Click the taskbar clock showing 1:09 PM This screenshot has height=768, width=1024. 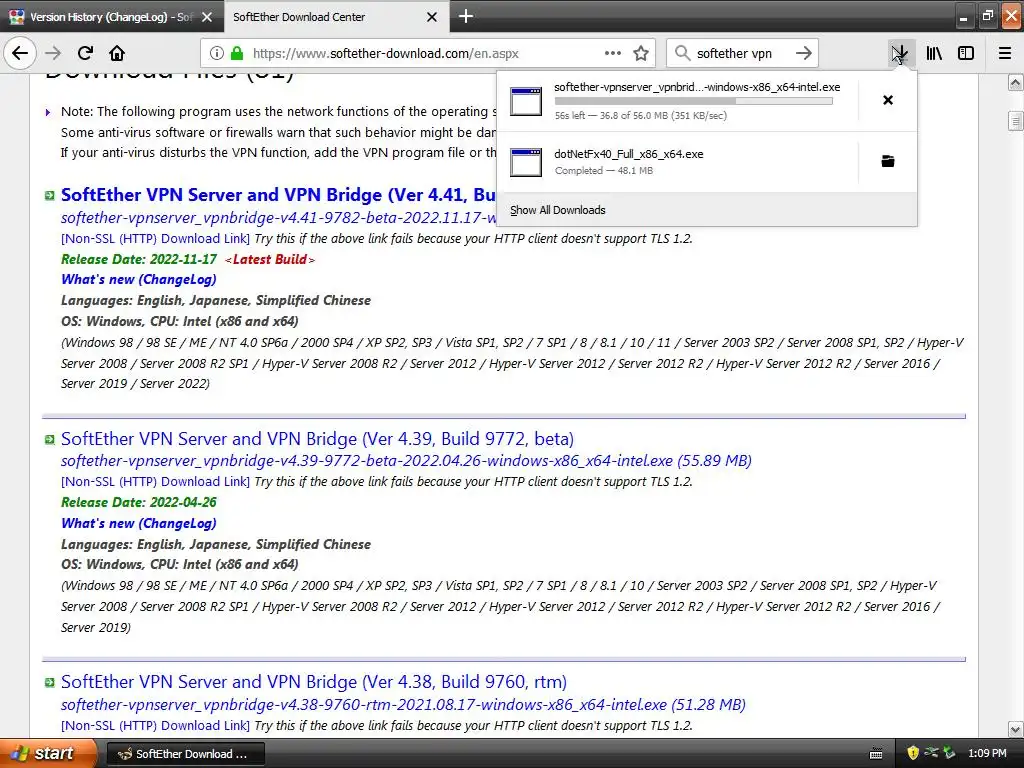click(x=987, y=754)
